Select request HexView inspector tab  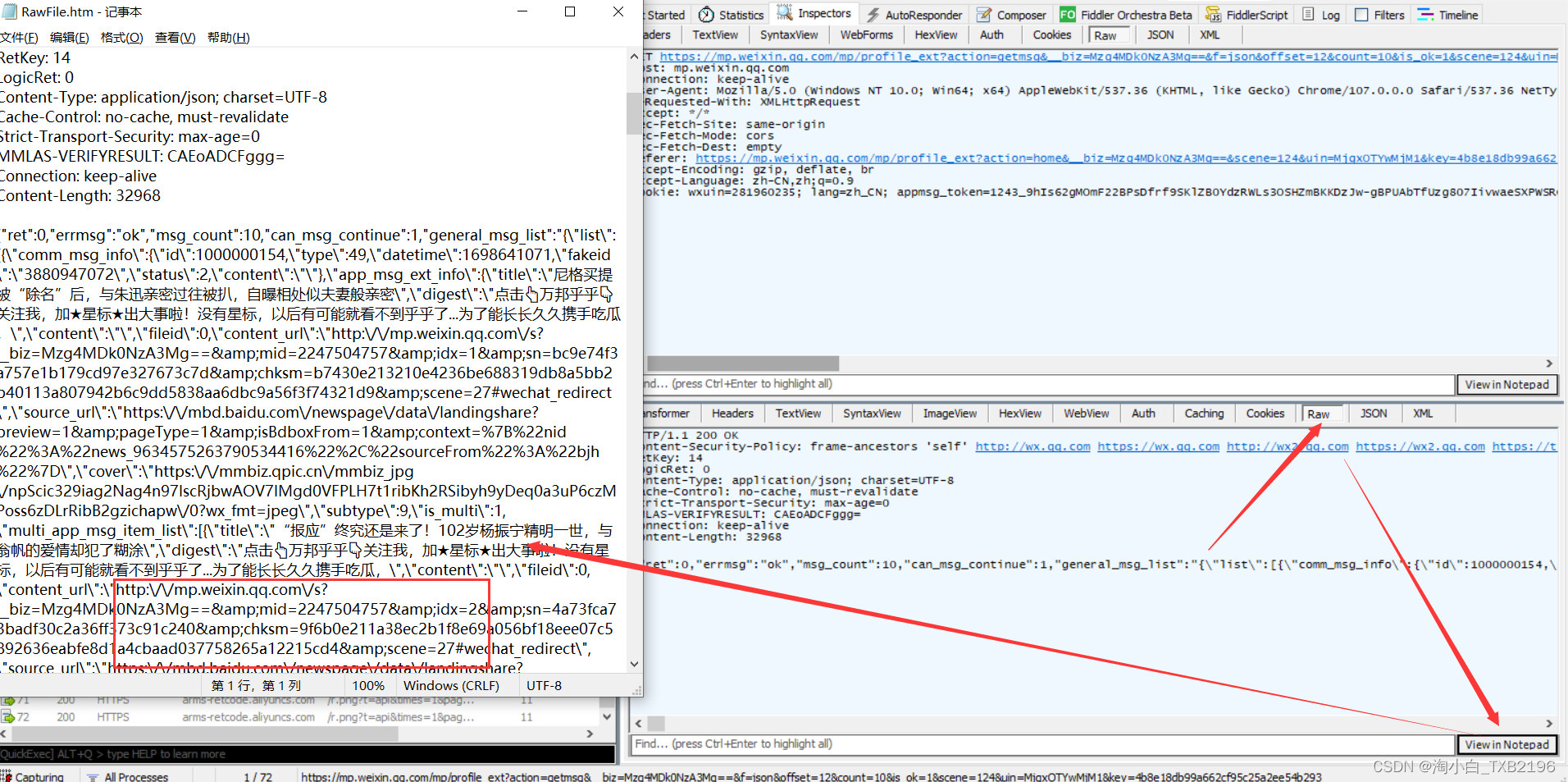point(936,34)
